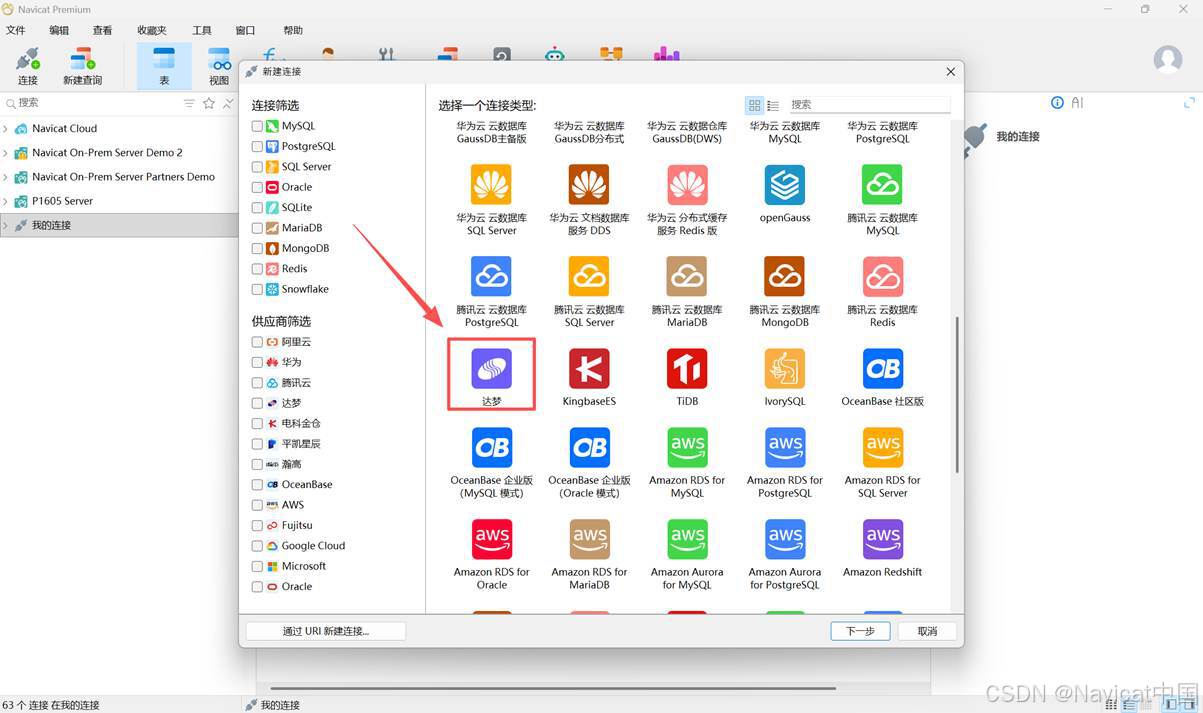
Task: Open the 帮助 menu
Action: (293, 31)
